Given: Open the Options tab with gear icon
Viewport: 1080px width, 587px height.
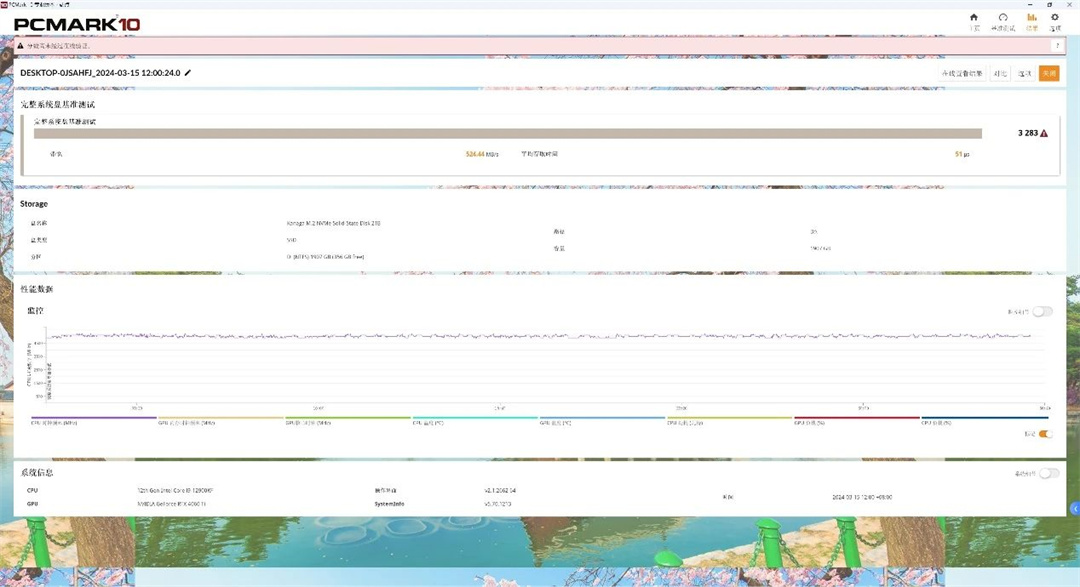Looking at the screenshot, I should pos(1055,21).
